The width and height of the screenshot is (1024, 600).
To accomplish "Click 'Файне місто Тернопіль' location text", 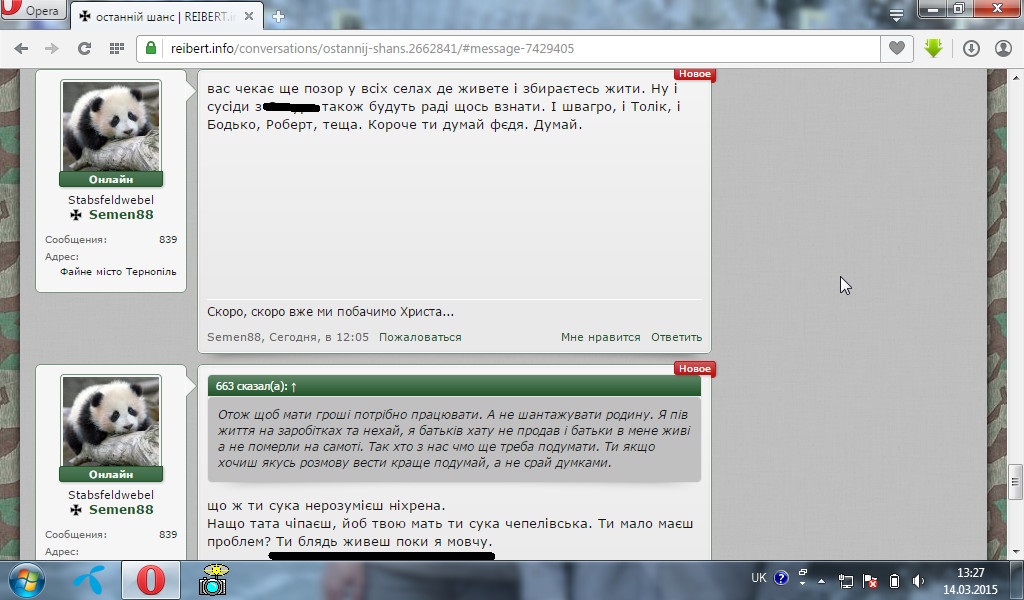I will pos(118,272).
